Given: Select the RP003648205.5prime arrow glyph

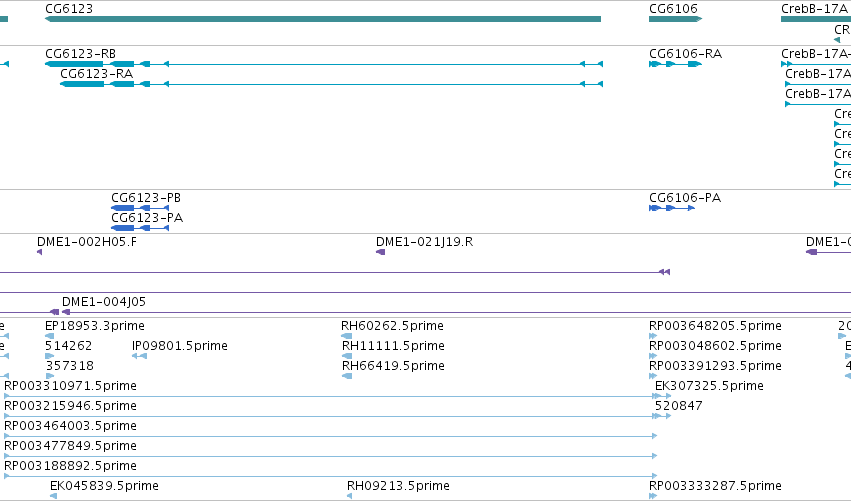Looking at the screenshot, I should 653,336.
